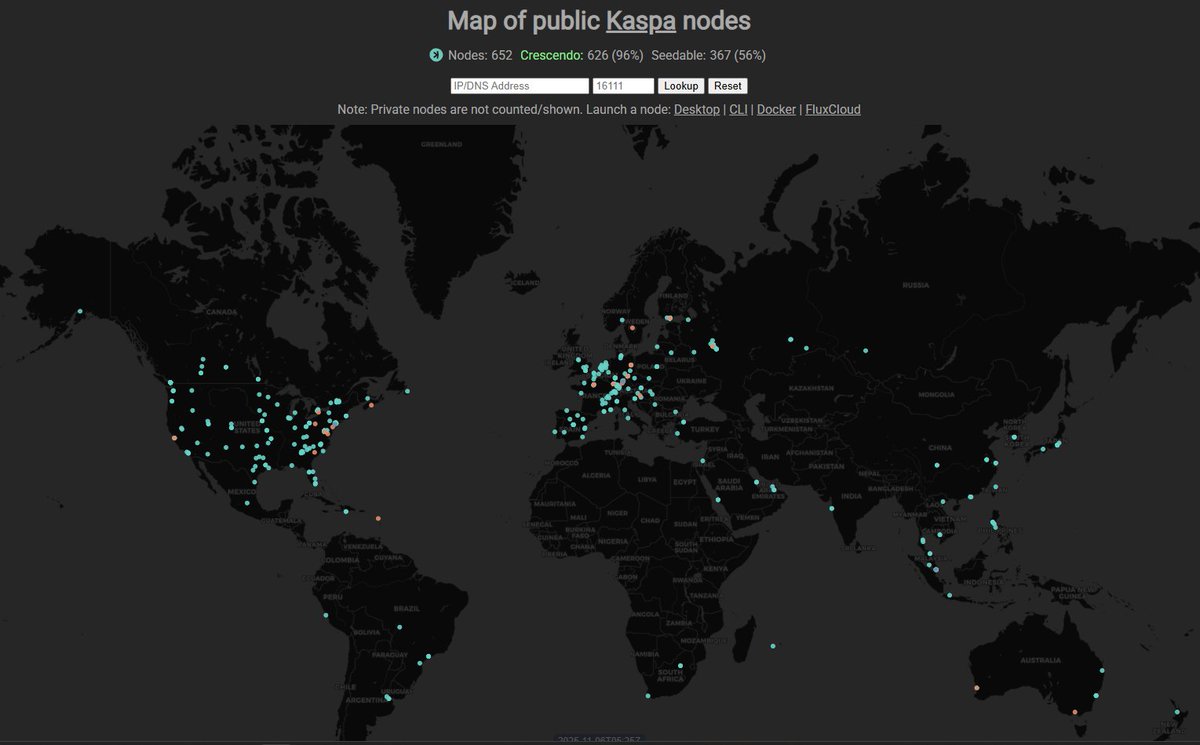Open the FluxCloud node launch link
This screenshot has height=745, width=1200.
coord(833,109)
